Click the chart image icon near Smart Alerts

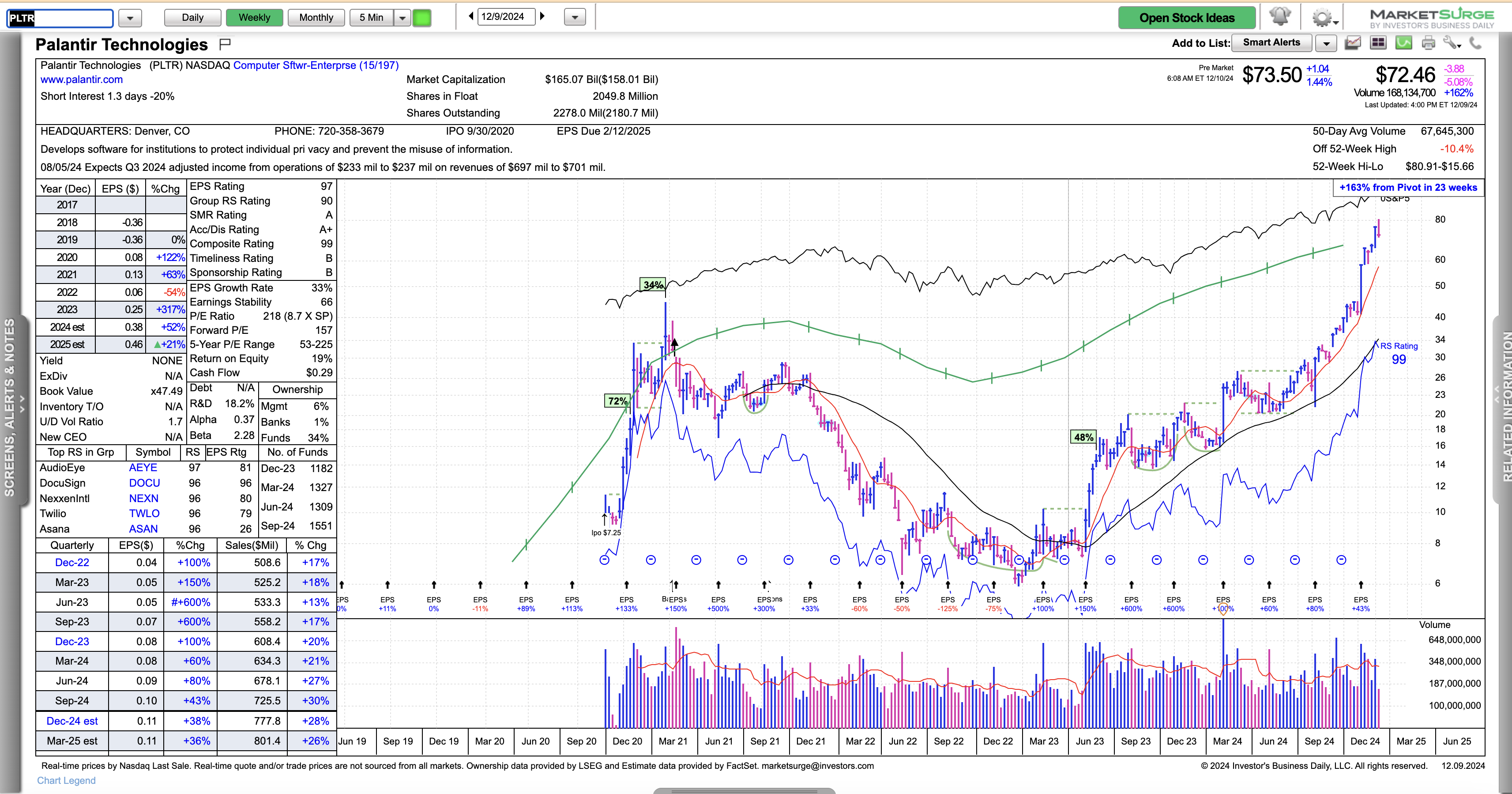(1353, 43)
